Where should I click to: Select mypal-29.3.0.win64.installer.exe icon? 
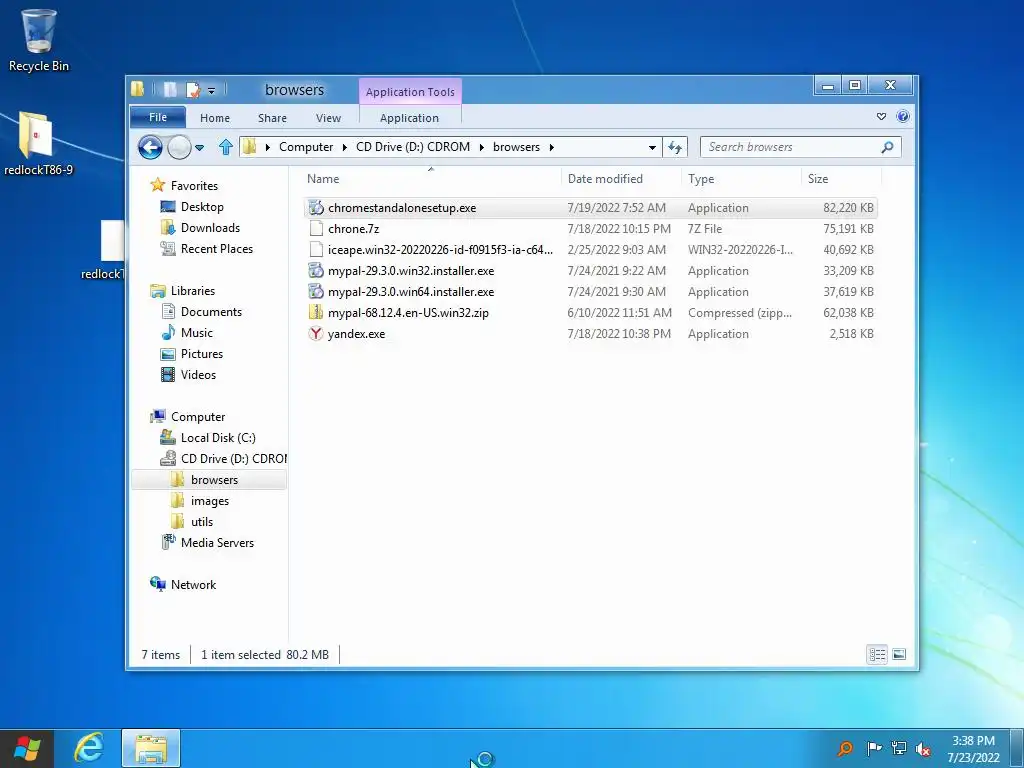tap(316, 291)
